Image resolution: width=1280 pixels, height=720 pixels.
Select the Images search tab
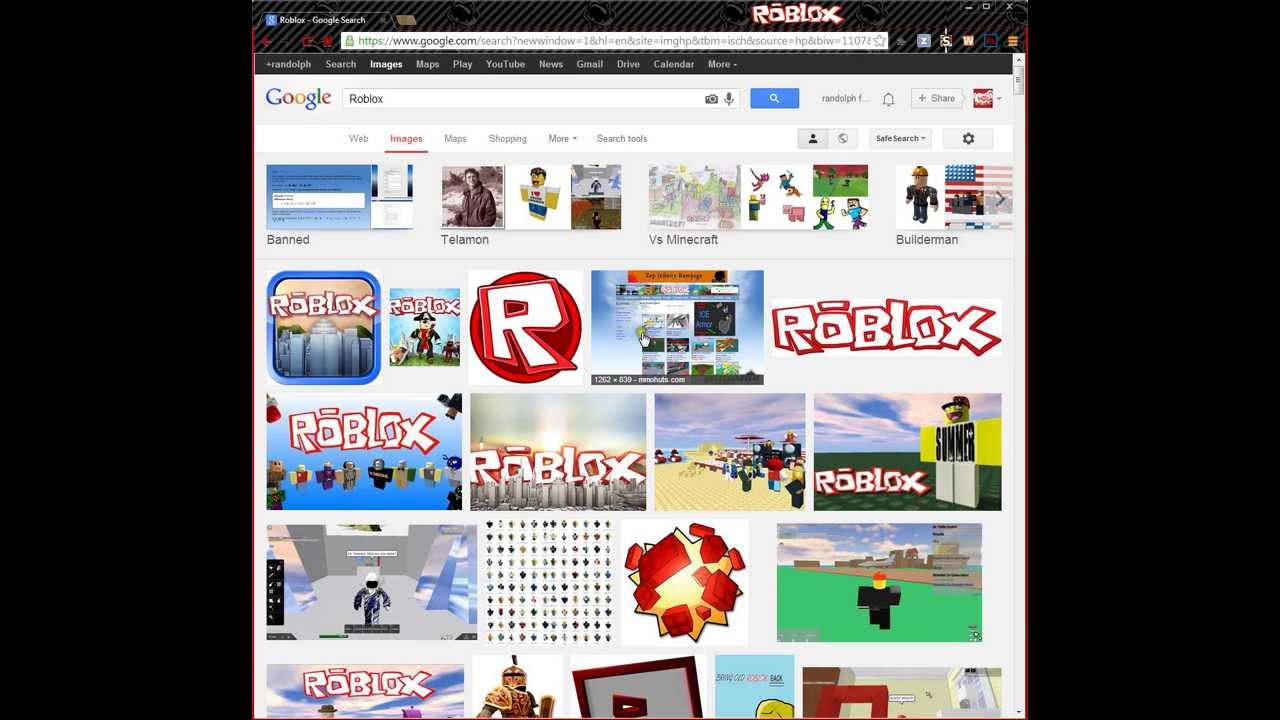point(406,139)
